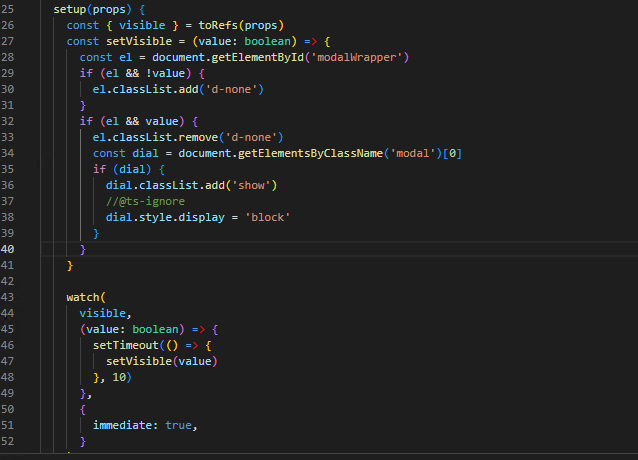Click the 'd-none' string on line 30
The width and height of the screenshot is (638, 460).
tap(231, 89)
